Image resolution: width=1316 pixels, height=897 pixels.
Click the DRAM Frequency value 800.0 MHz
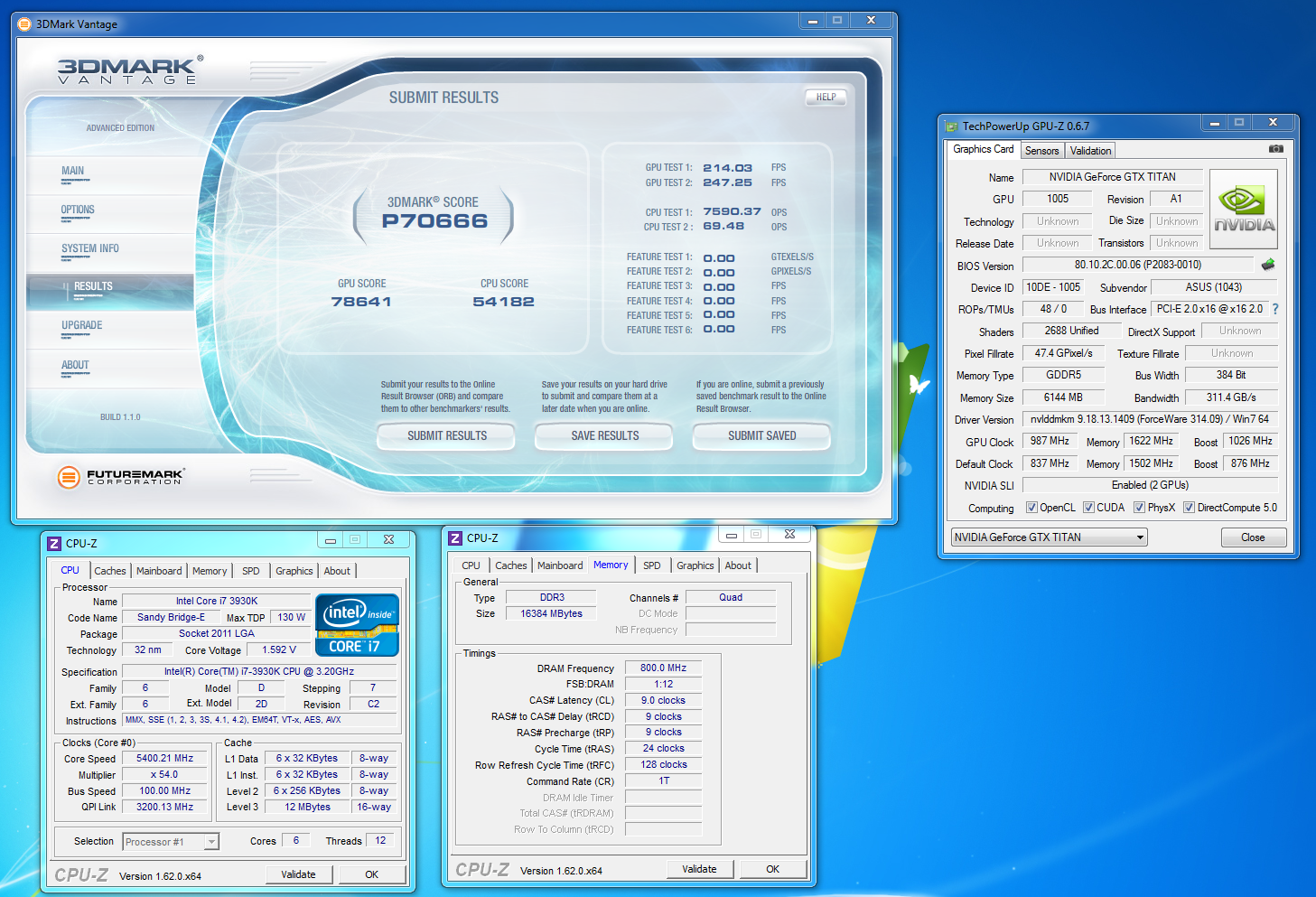click(664, 668)
